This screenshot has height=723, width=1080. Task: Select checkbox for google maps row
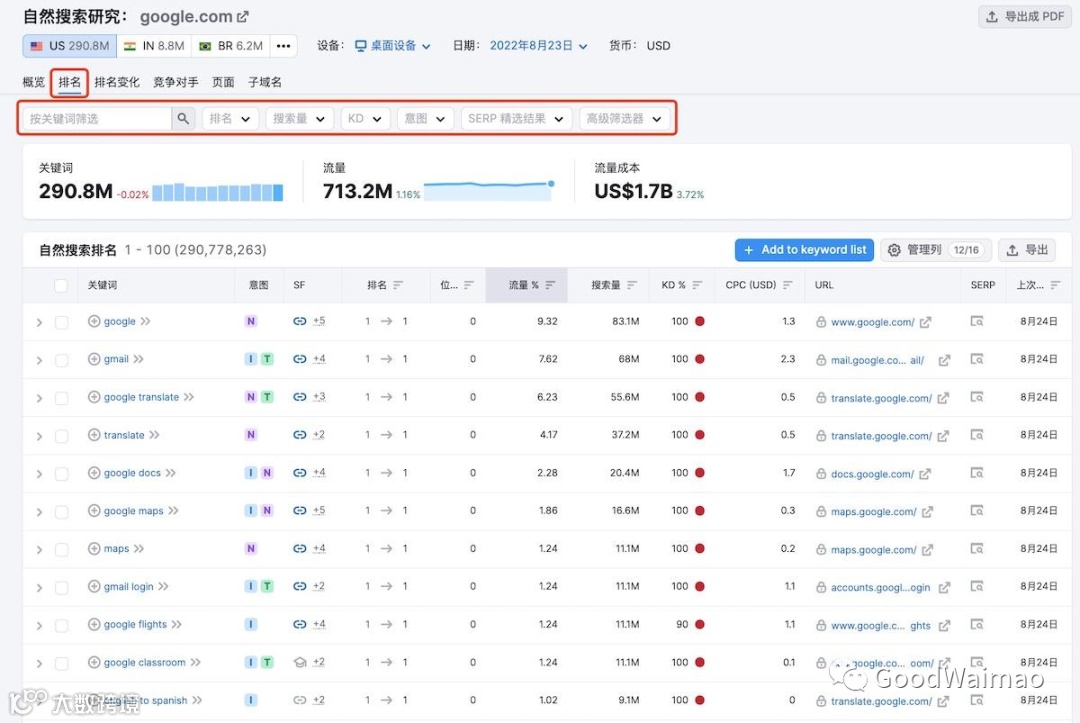click(x=61, y=512)
